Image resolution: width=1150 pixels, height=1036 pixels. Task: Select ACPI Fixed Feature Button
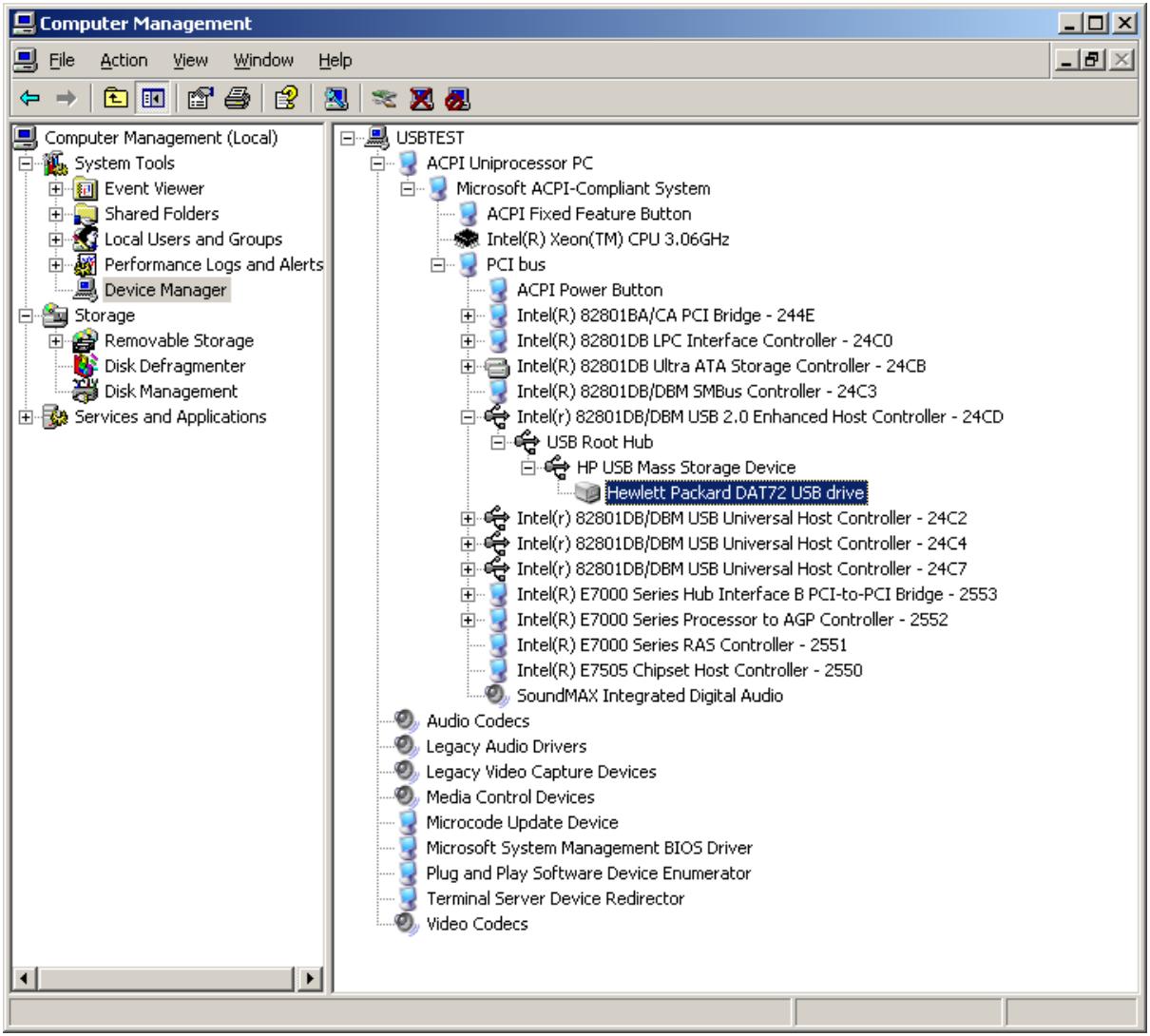click(x=588, y=214)
